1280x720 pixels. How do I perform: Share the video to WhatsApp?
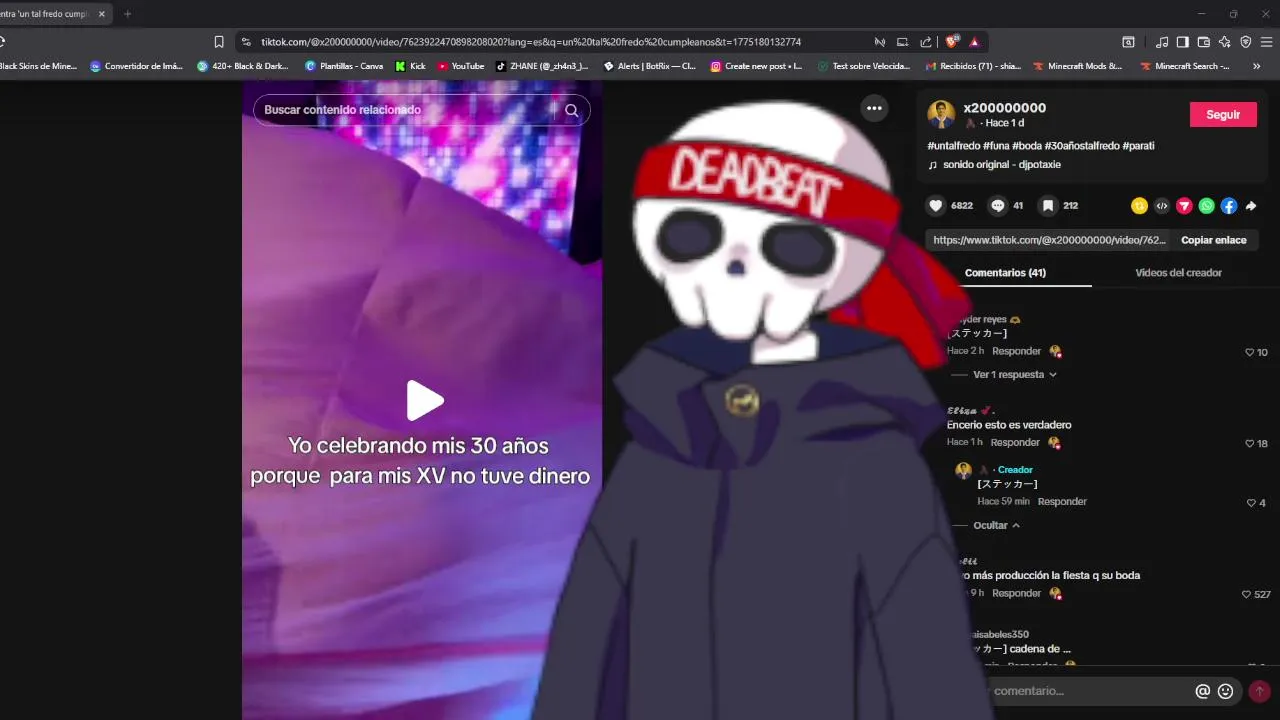[1207, 206]
